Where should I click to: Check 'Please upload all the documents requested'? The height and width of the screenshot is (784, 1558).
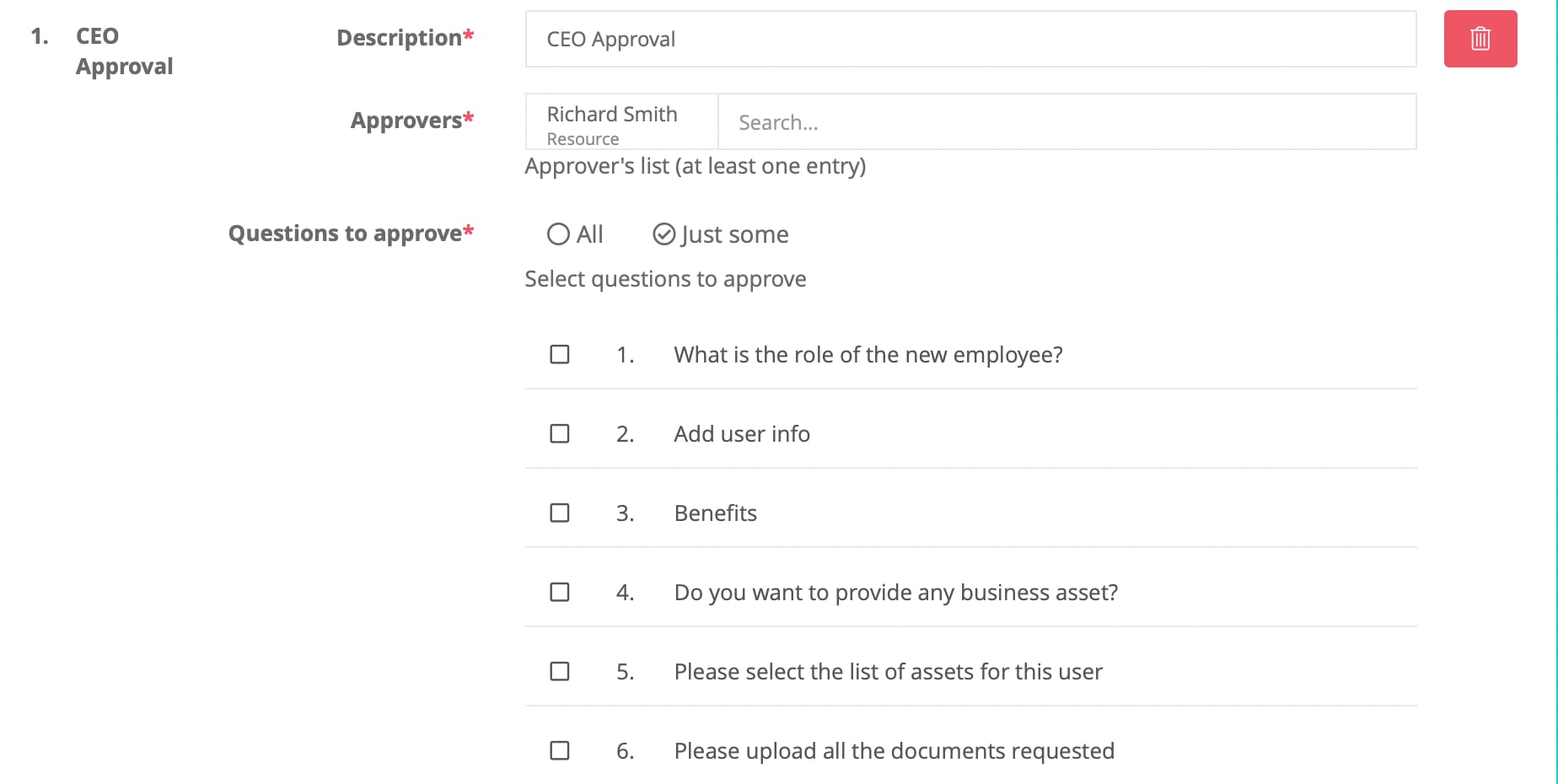pos(559,750)
